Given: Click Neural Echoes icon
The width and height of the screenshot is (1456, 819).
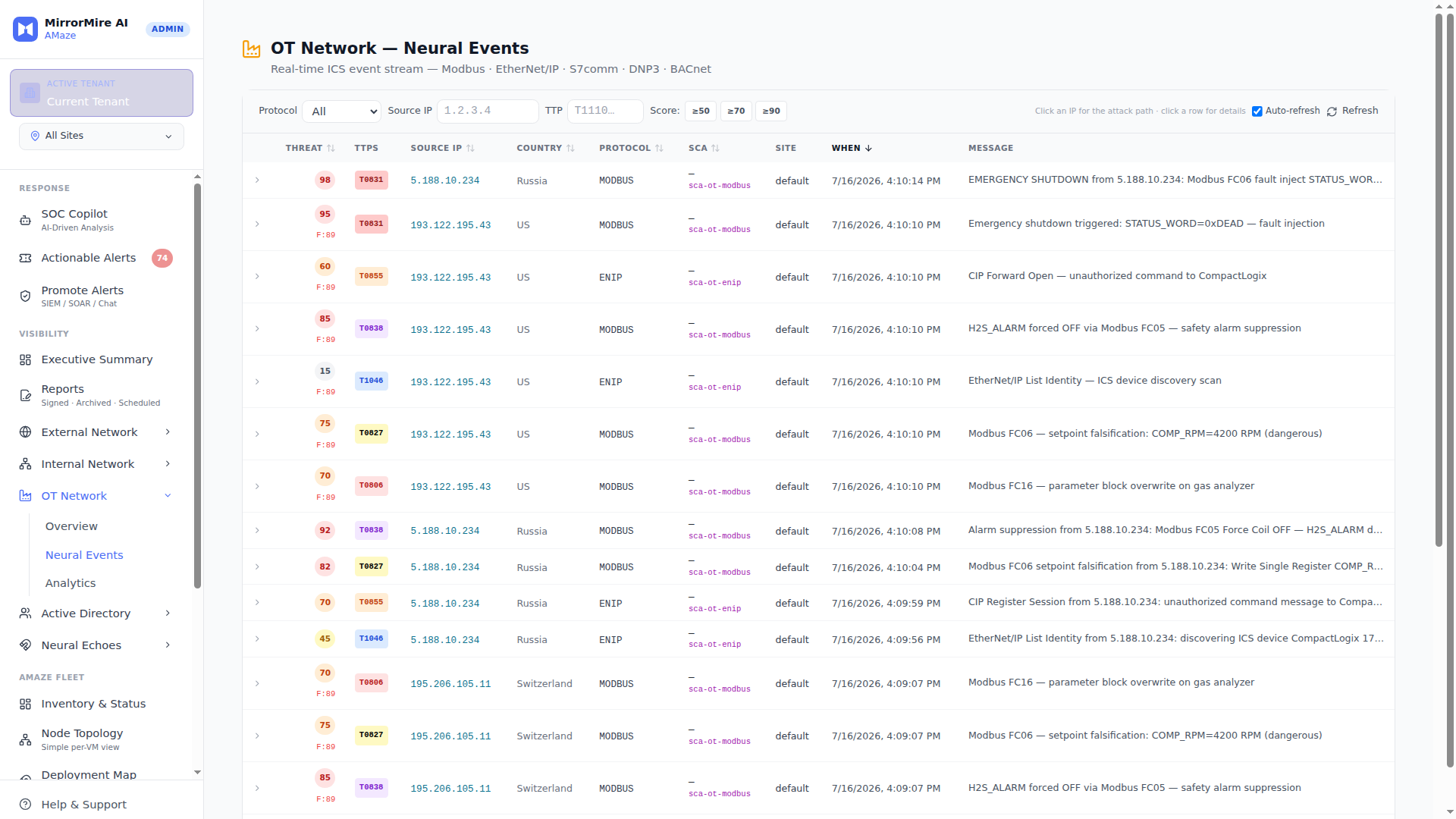Looking at the screenshot, I should tap(25, 645).
